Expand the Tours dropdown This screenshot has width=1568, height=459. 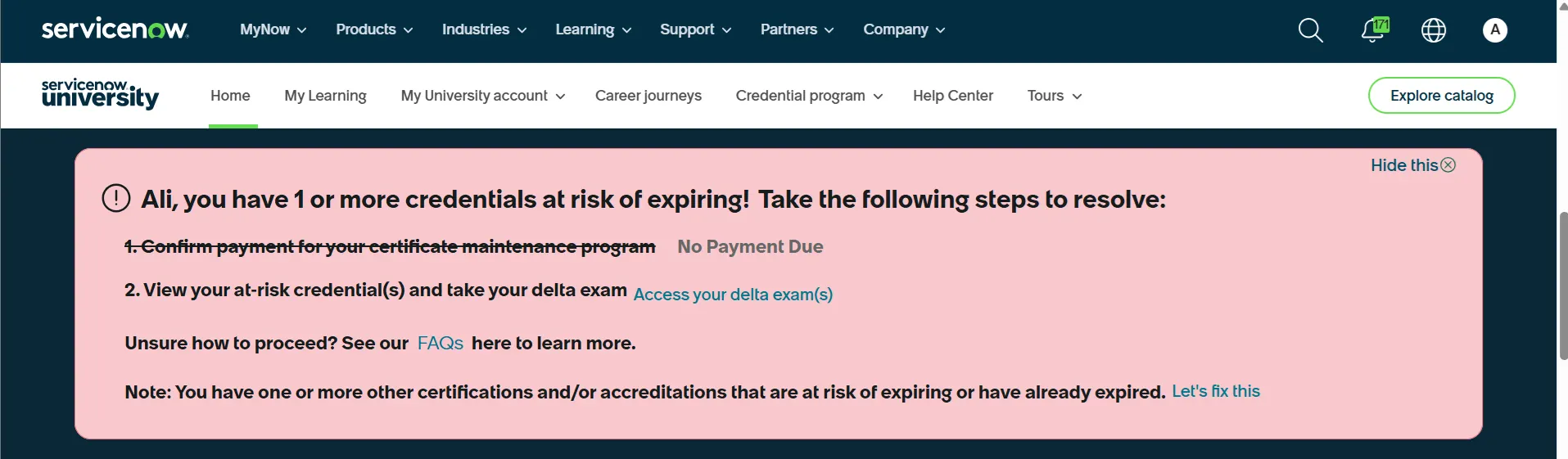click(x=1054, y=96)
